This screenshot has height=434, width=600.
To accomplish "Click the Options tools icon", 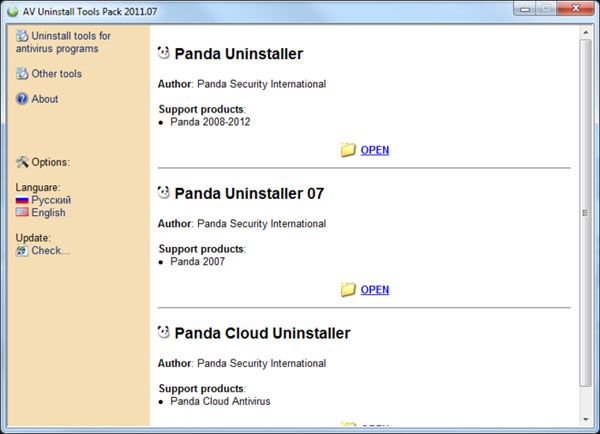I will point(22,162).
